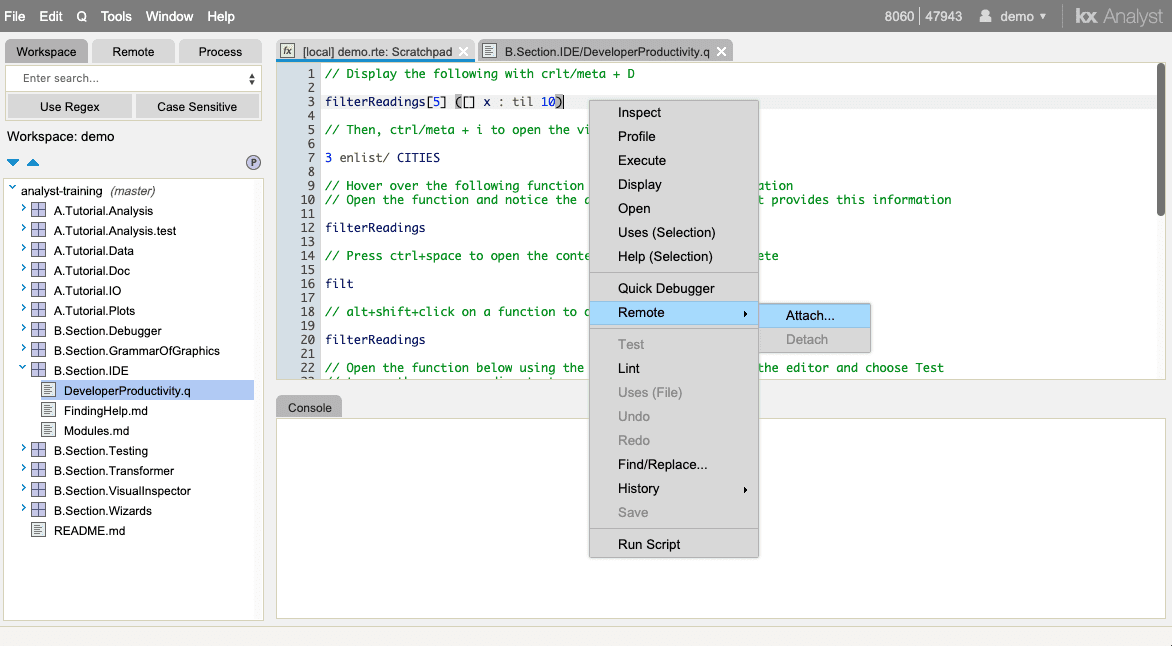
Task: Choose Uses (Selection) in context menu
Action: [x=673, y=233]
